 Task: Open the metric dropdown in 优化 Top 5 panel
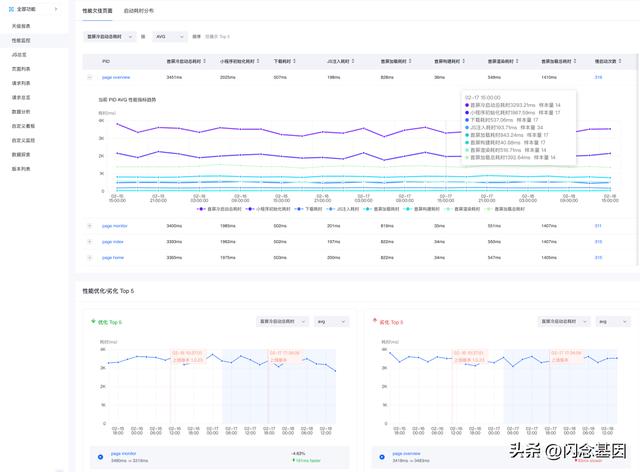coord(282,322)
